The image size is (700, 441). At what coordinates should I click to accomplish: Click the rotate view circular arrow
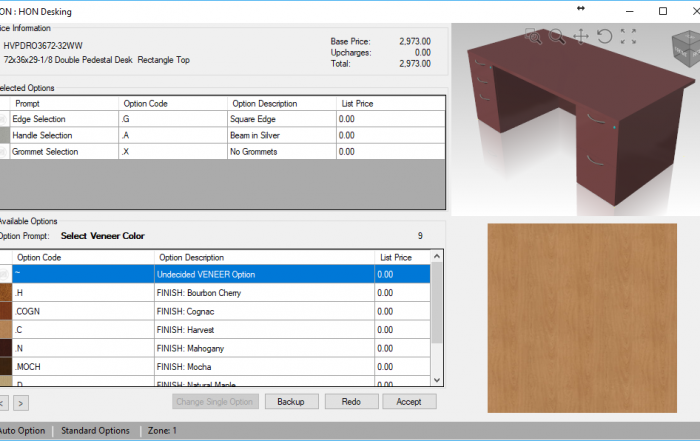tap(604, 36)
